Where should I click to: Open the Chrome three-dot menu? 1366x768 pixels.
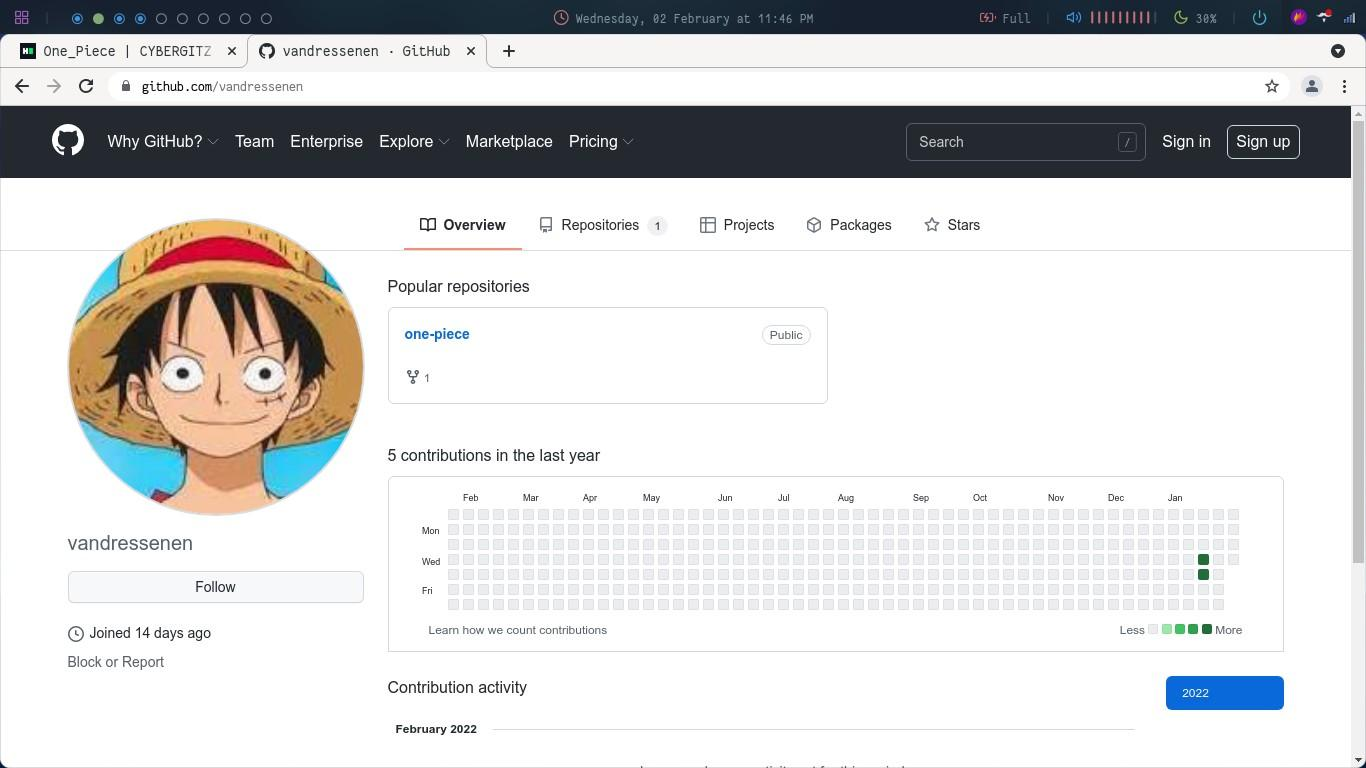click(x=1345, y=87)
